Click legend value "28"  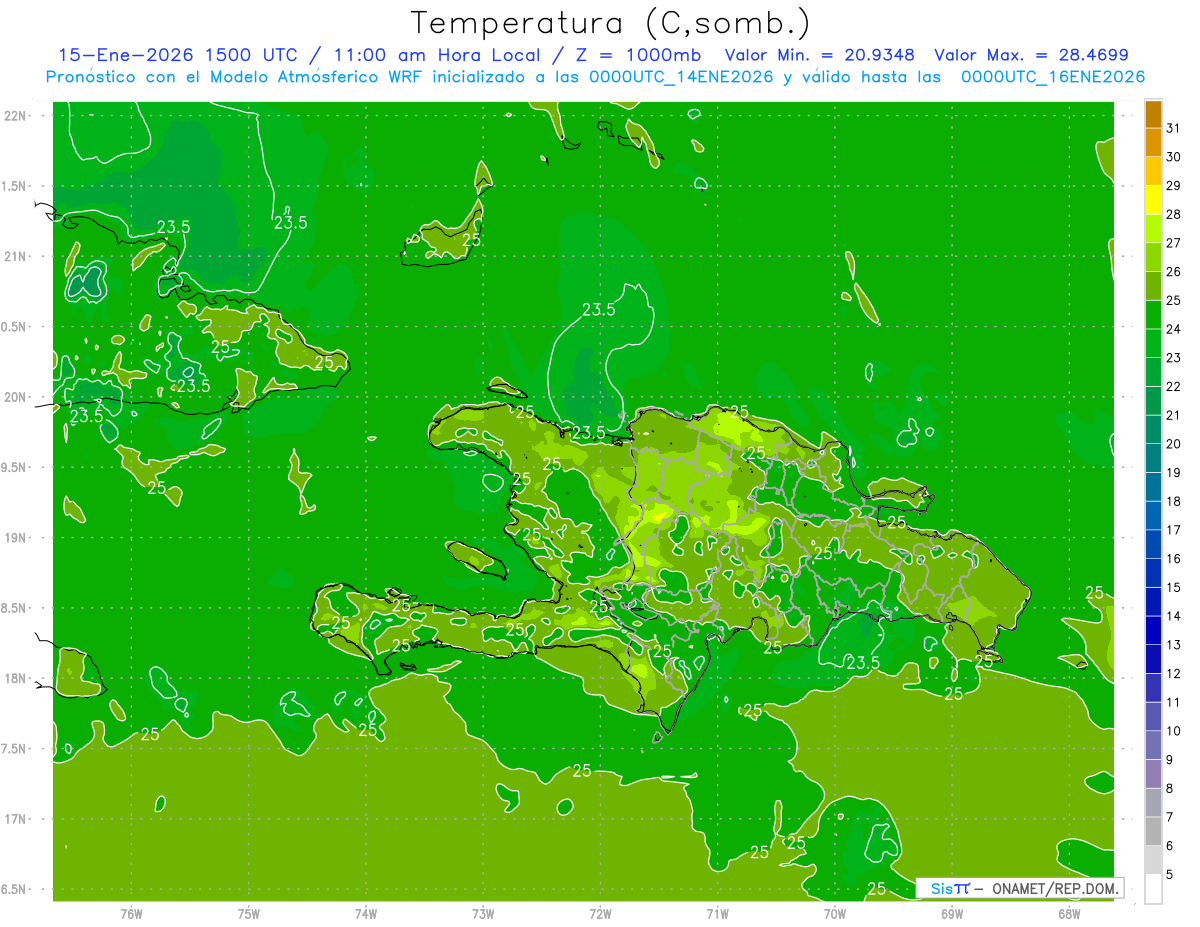[x=1174, y=214]
